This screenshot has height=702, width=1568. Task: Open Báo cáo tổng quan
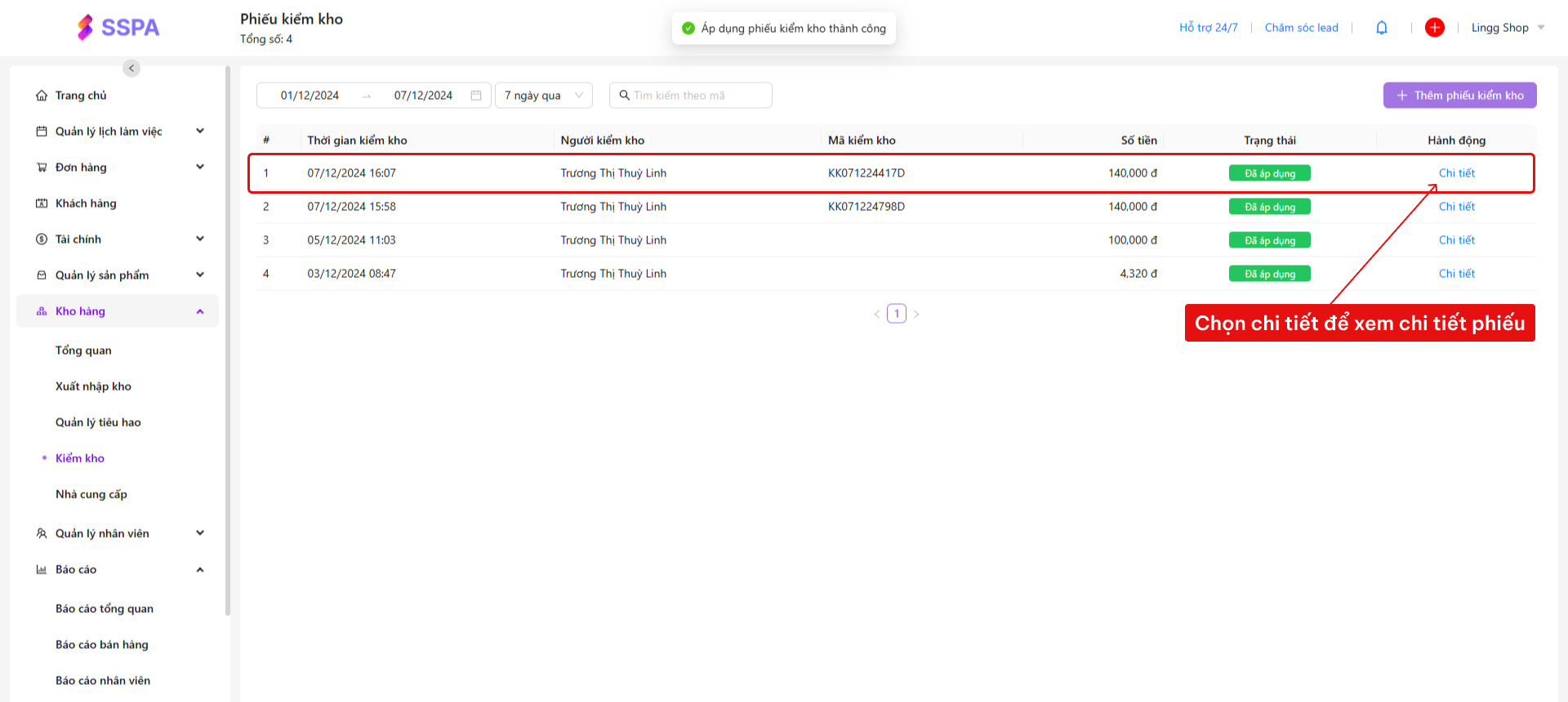[x=105, y=609]
